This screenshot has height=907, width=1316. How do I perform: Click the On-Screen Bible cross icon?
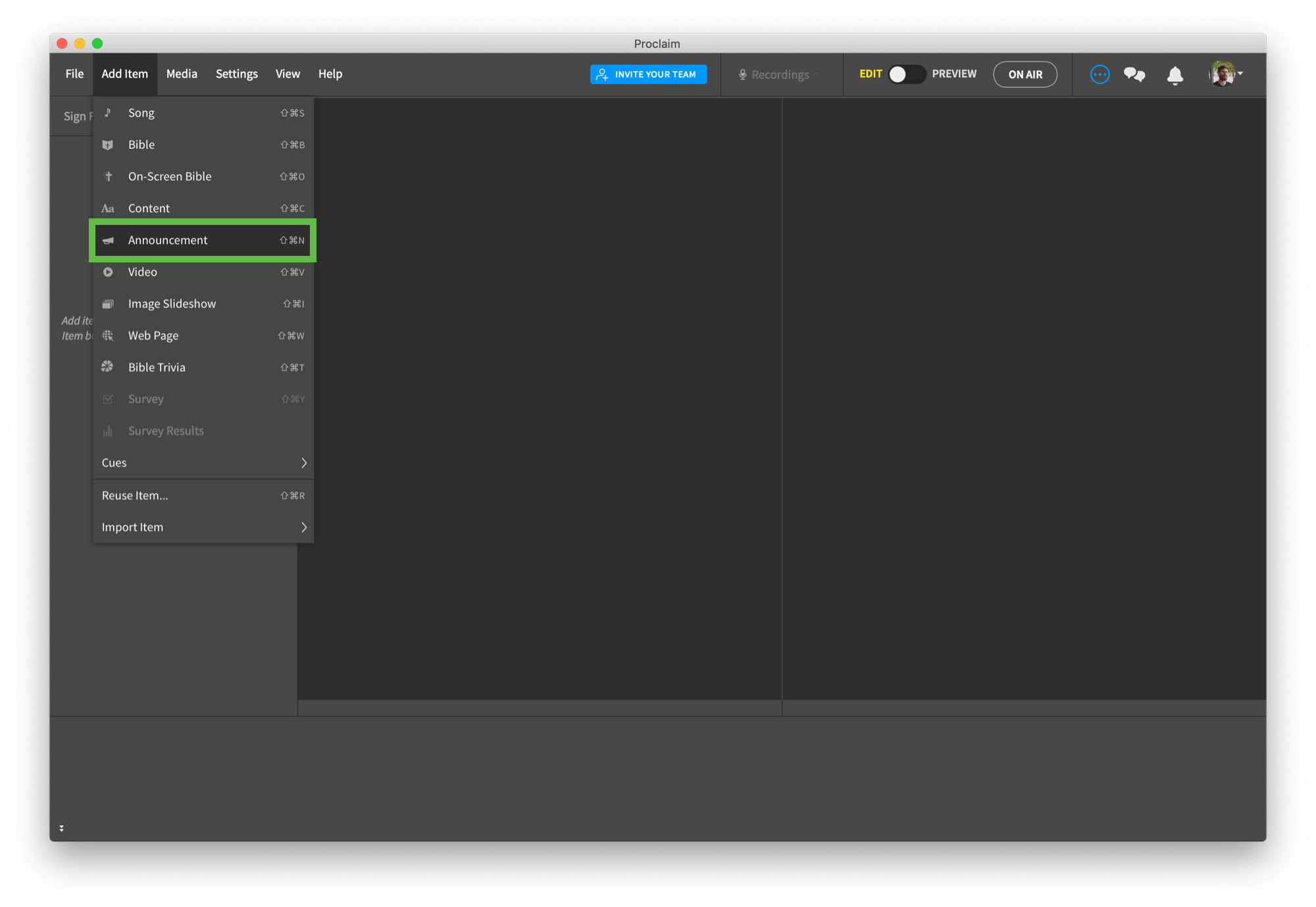[109, 176]
